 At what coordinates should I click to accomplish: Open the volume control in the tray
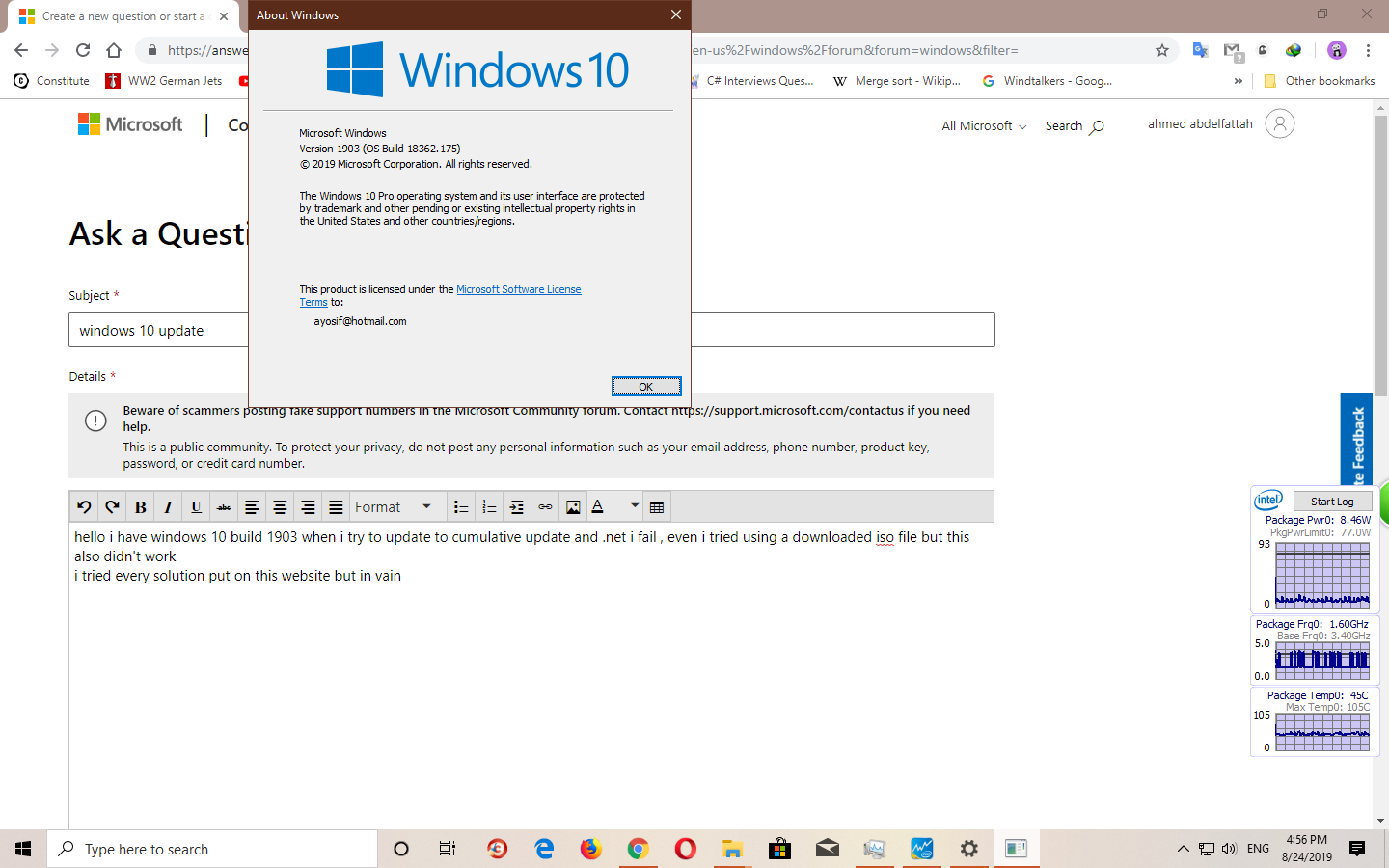pos(1229,849)
